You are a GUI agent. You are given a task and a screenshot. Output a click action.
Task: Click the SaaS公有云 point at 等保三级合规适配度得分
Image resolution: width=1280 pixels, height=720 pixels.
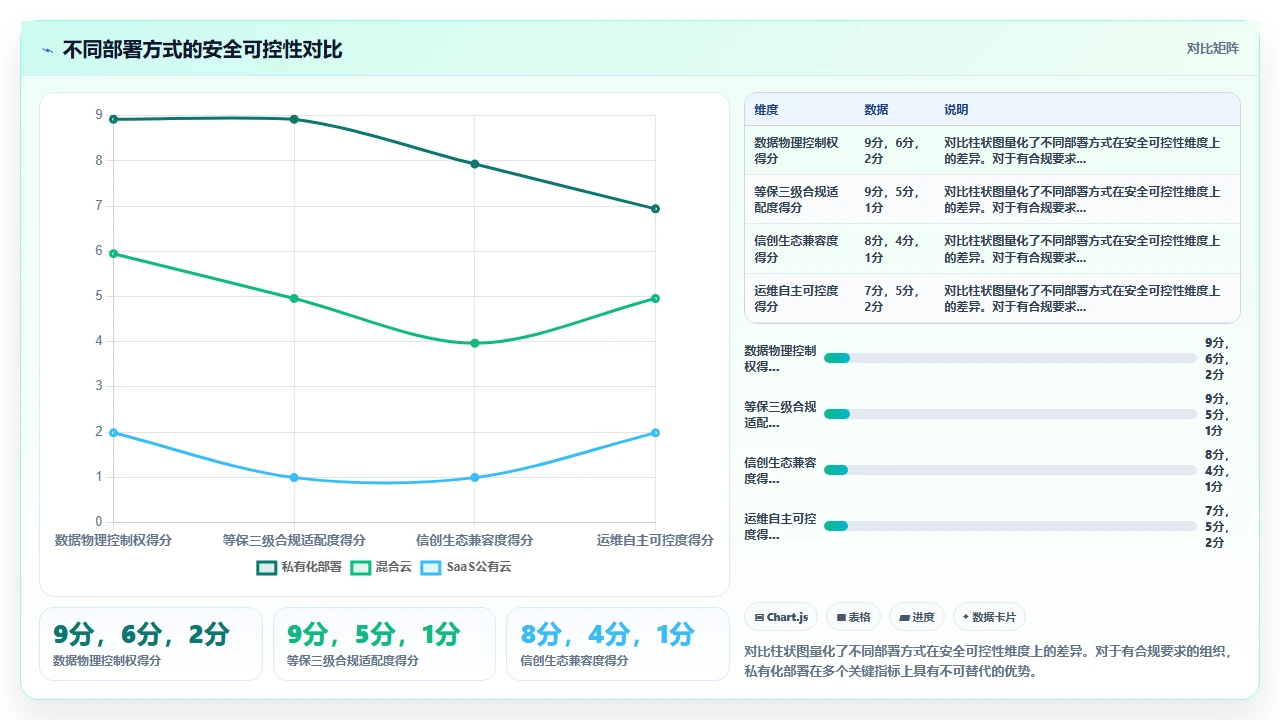(294, 478)
